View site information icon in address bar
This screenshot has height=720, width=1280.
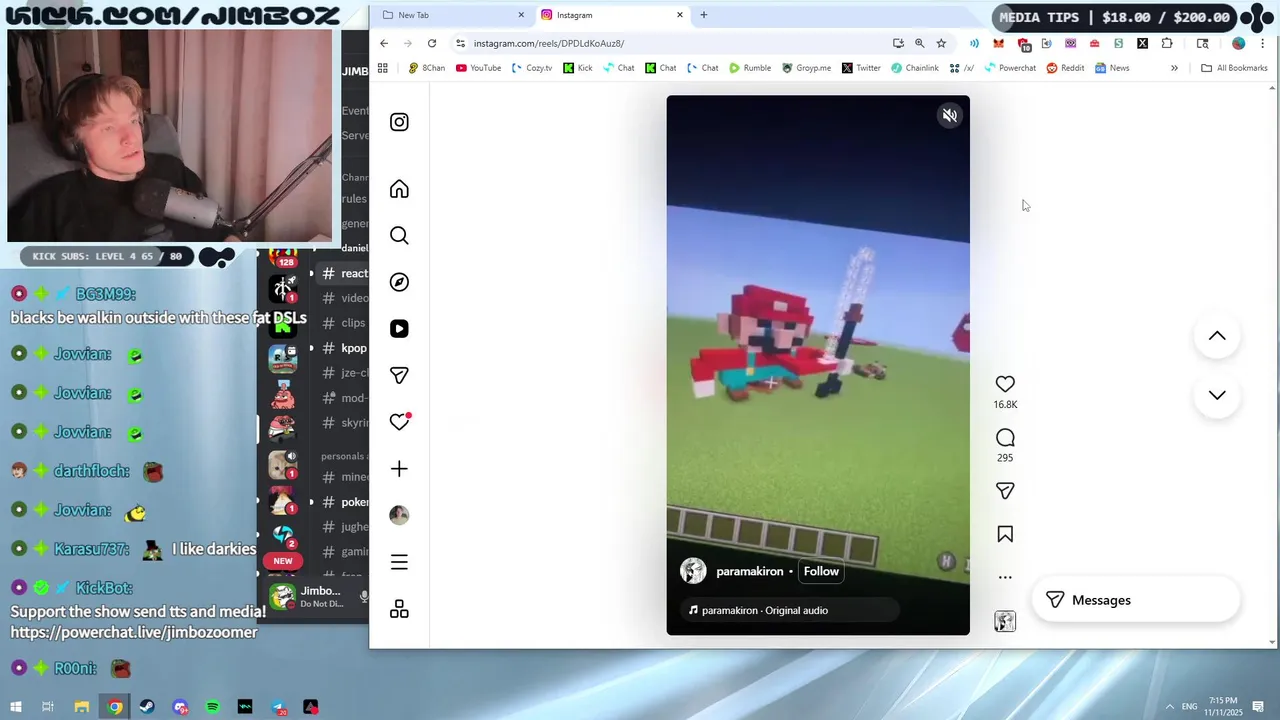pos(460,43)
